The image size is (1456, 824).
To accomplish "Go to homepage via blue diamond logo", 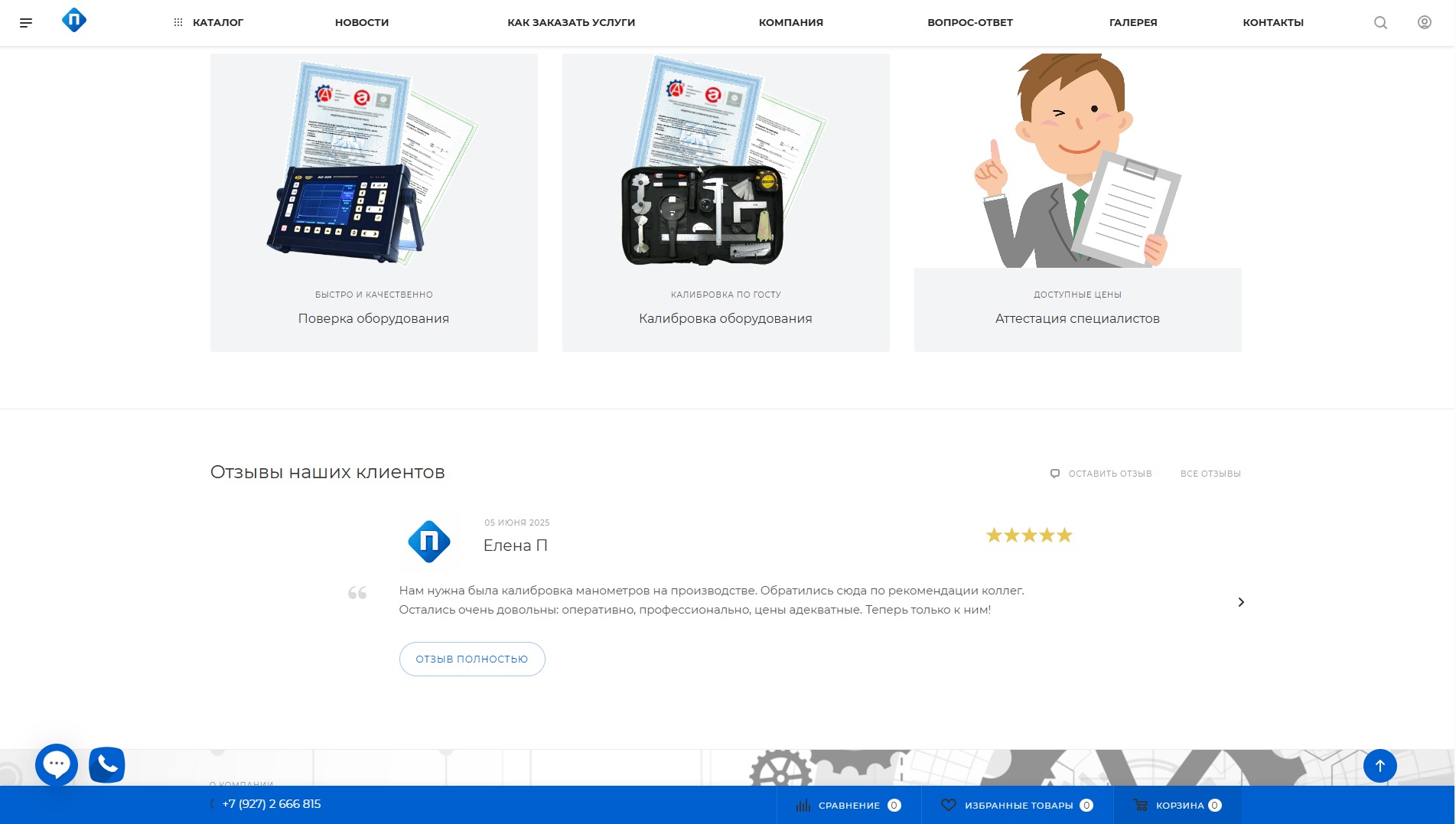I will (74, 20).
